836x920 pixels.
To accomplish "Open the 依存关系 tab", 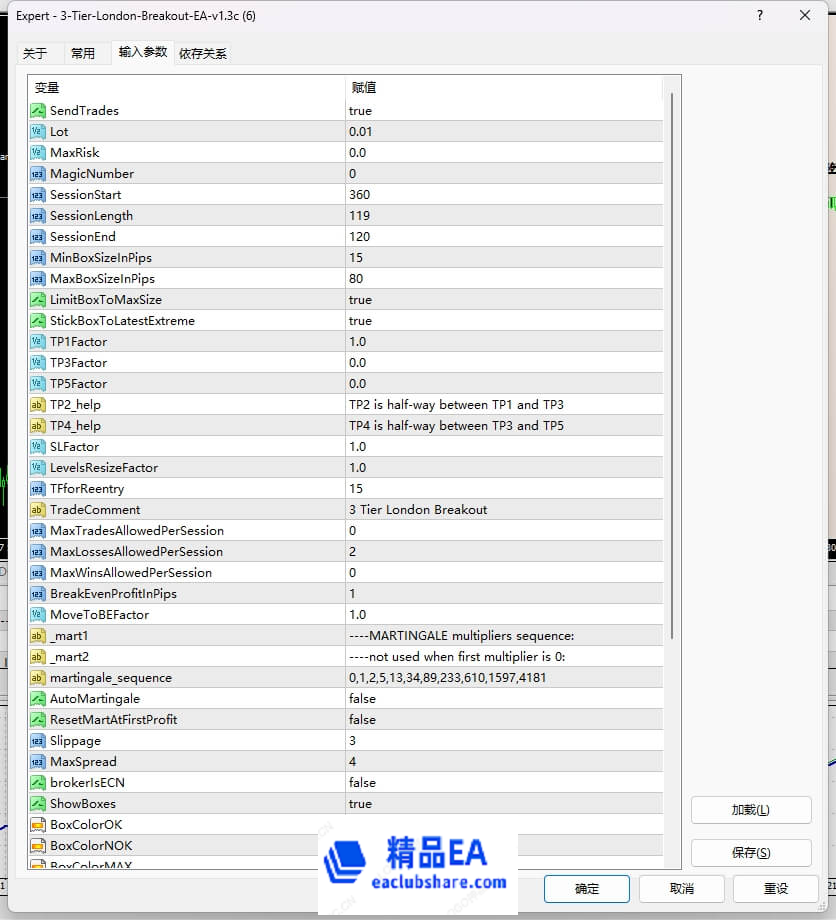I will click(x=203, y=54).
